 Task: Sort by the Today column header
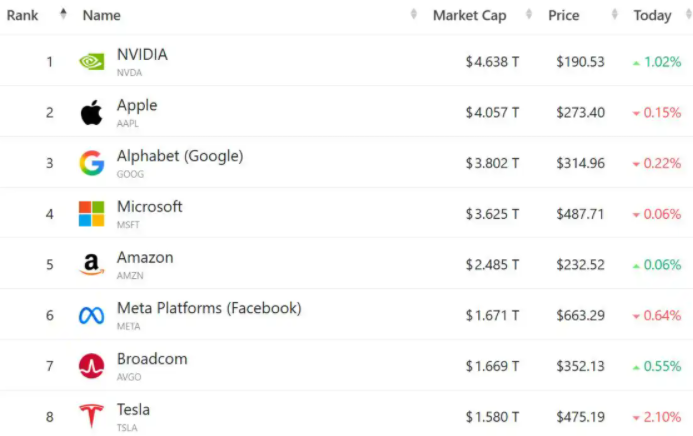pyautogui.click(x=652, y=16)
